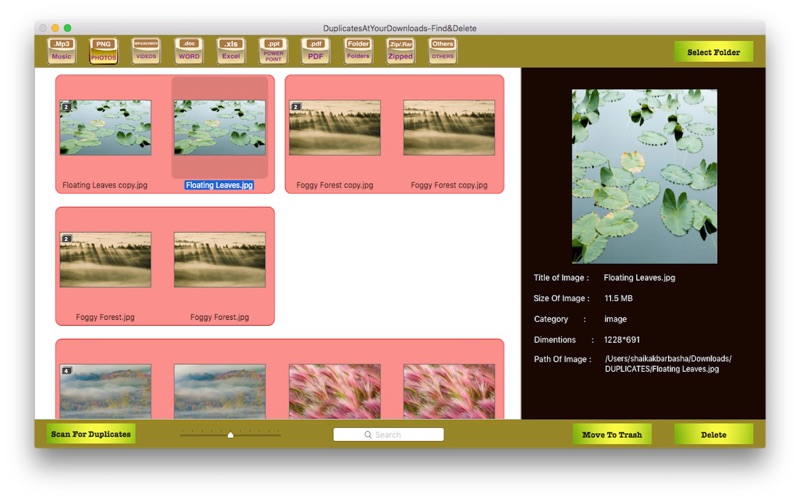The width and height of the screenshot is (800, 500).
Task: Start Scan For Duplicates
Action: click(91, 434)
